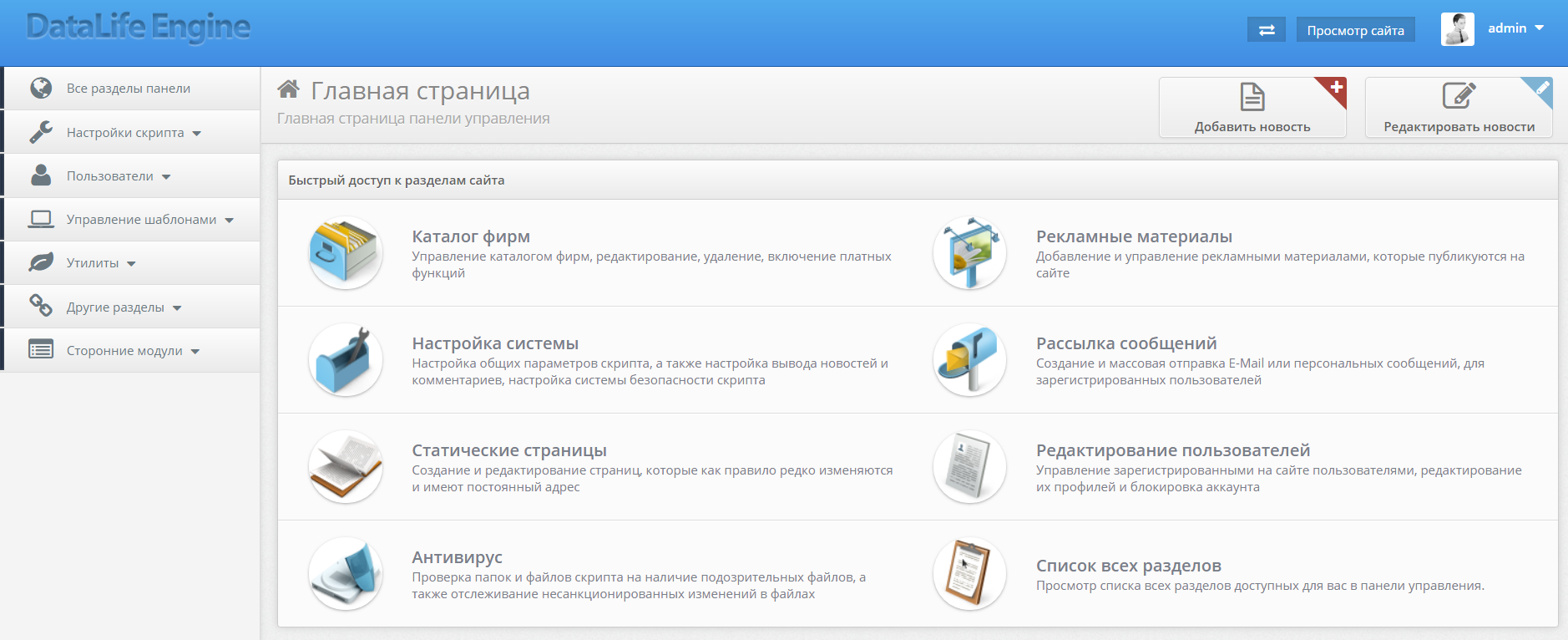Open Все разделы панели menu item

click(131, 88)
